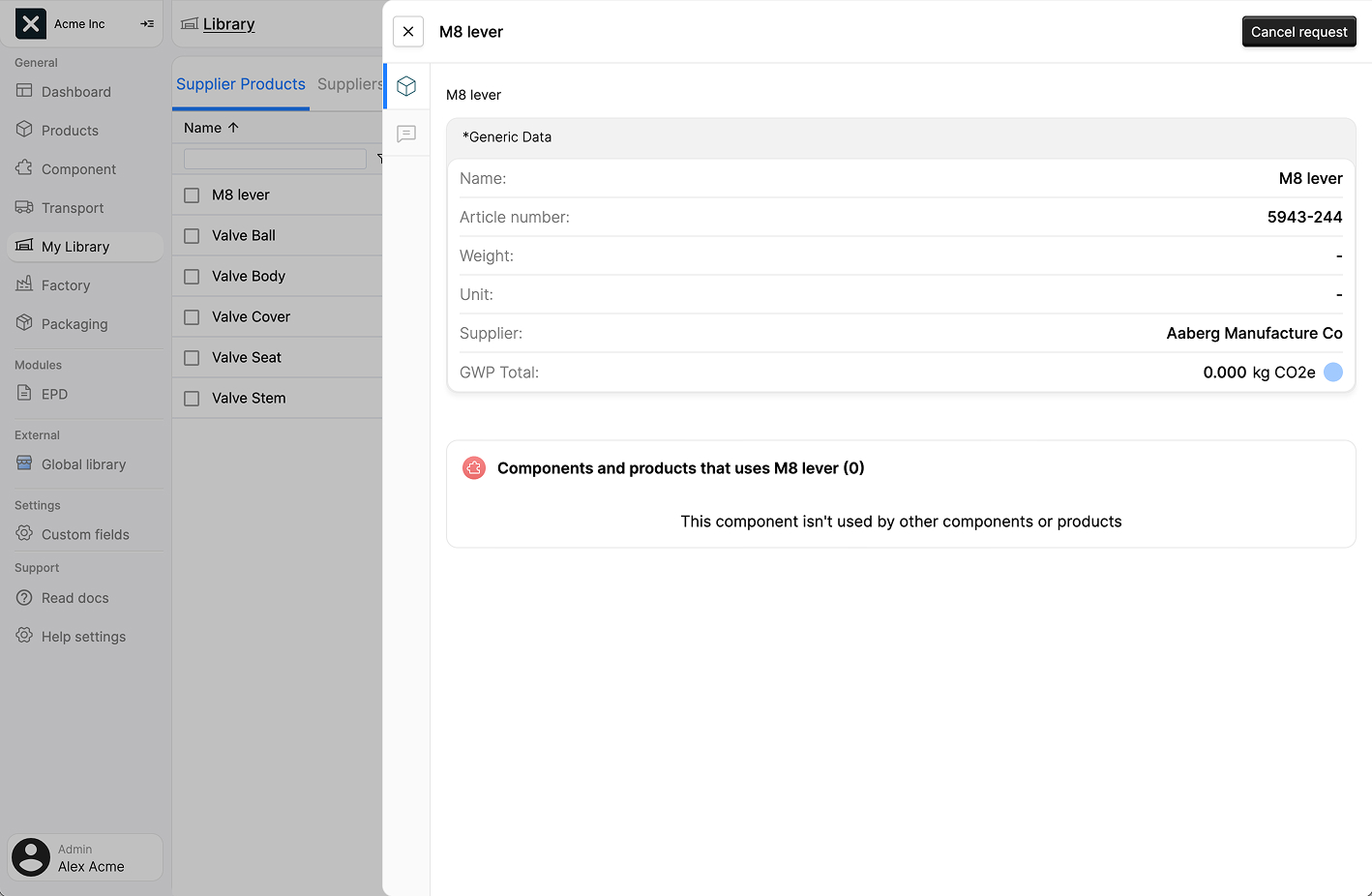Viewport: 1372px width, 896px height.
Task: Tick the checkbox for Valve Stem
Action: pos(190,398)
